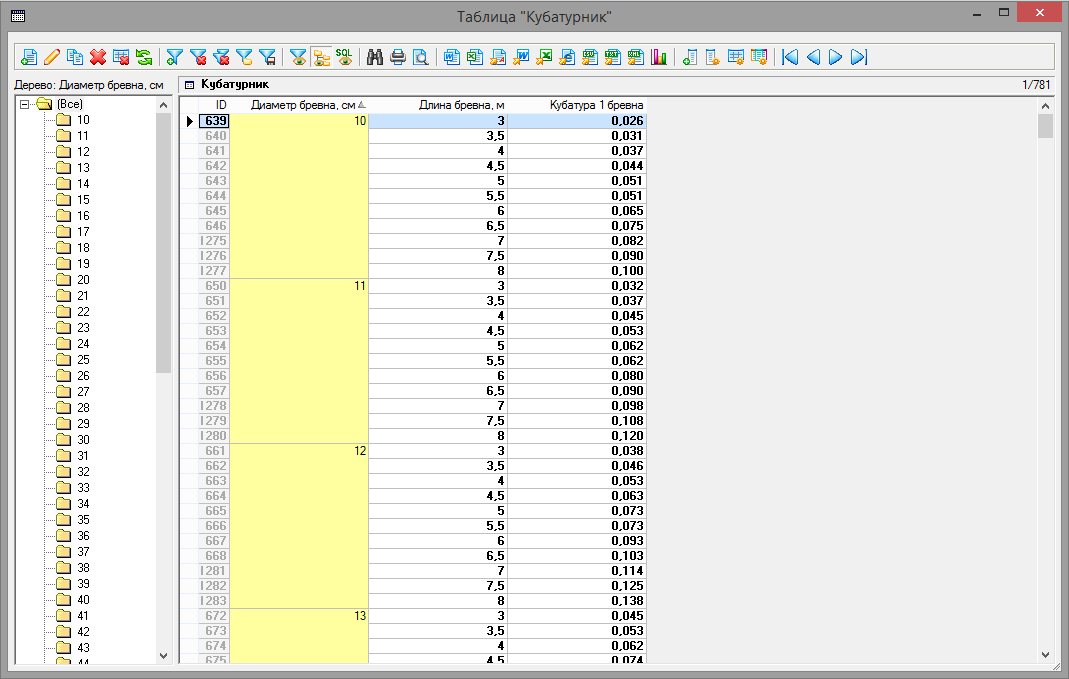Open search with the binoculars icon
The height and width of the screenshot is (679, 1069).
click(375, 57)
